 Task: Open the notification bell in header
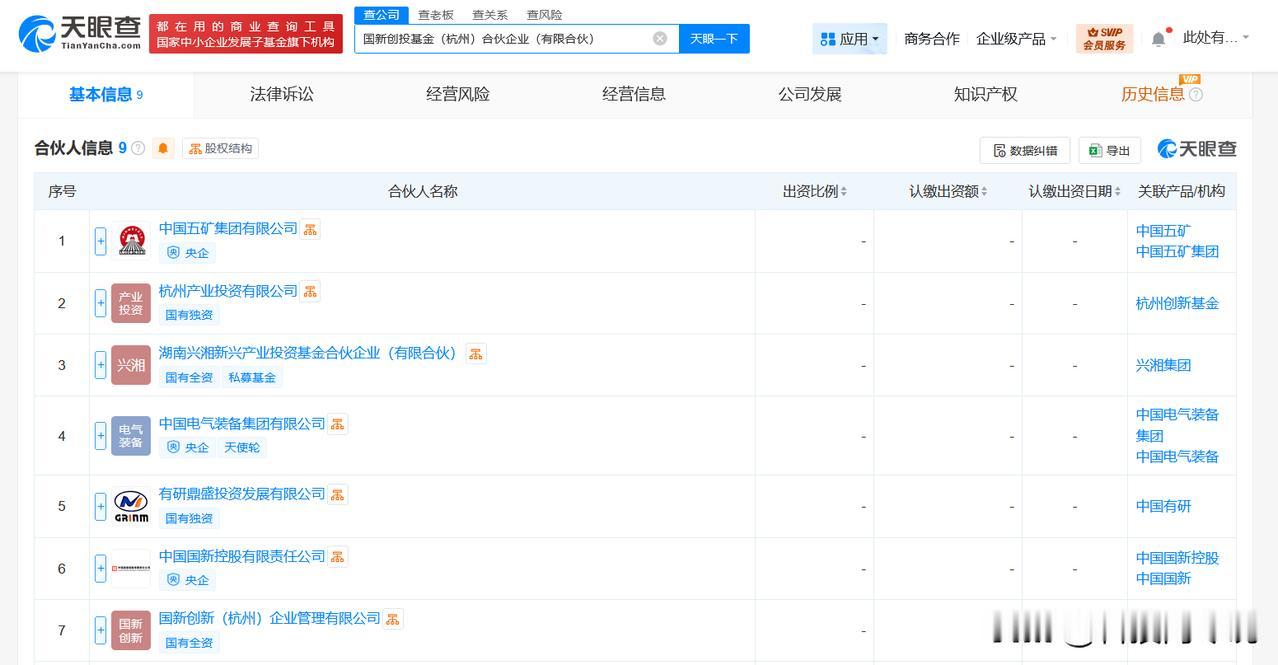1158,38
